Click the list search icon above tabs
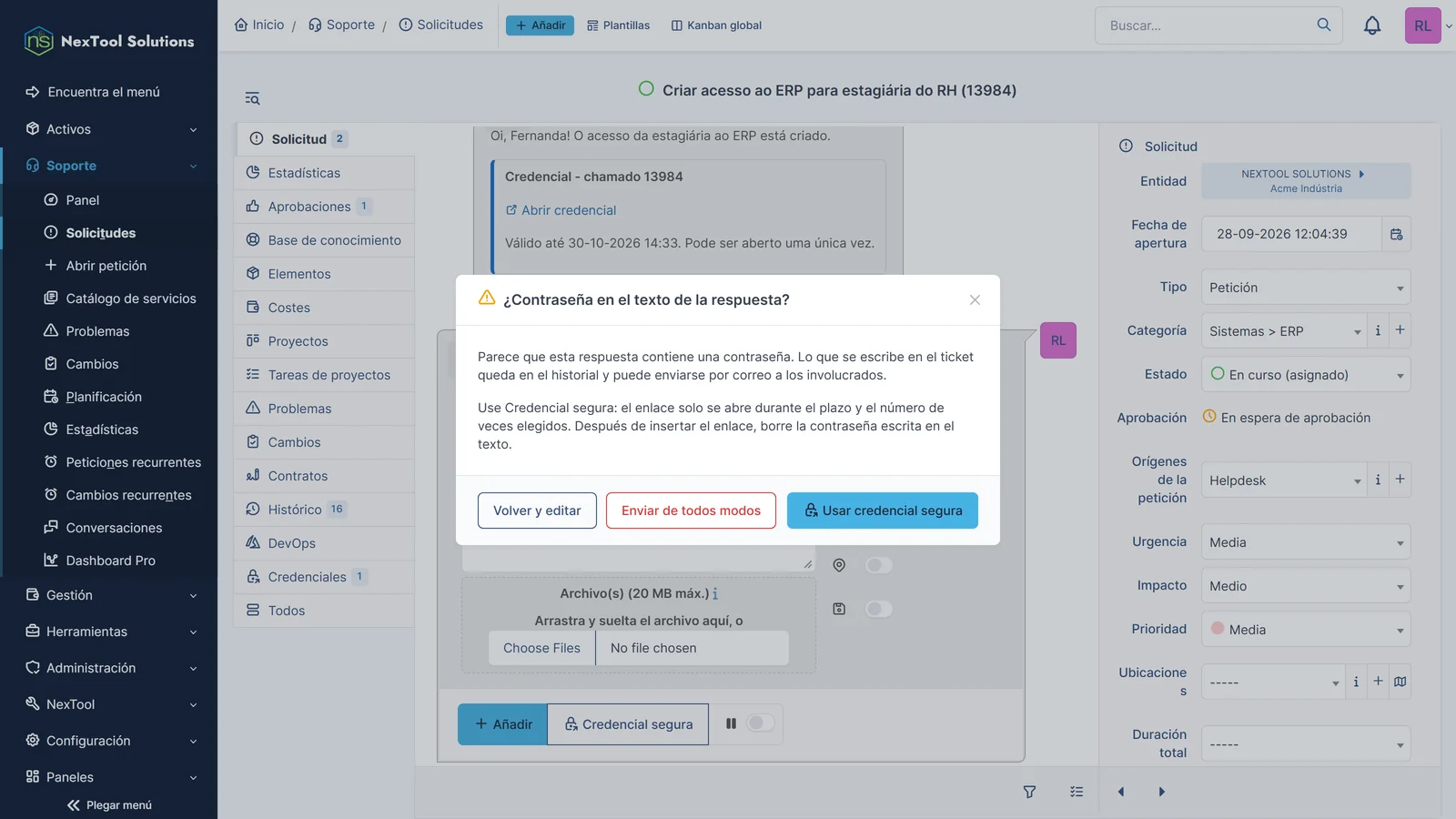1456x819 pixels. [252, 98]
